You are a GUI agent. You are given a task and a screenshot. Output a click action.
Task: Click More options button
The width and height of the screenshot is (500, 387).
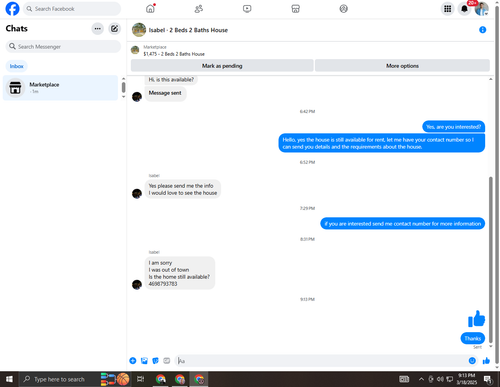point(402,66)
